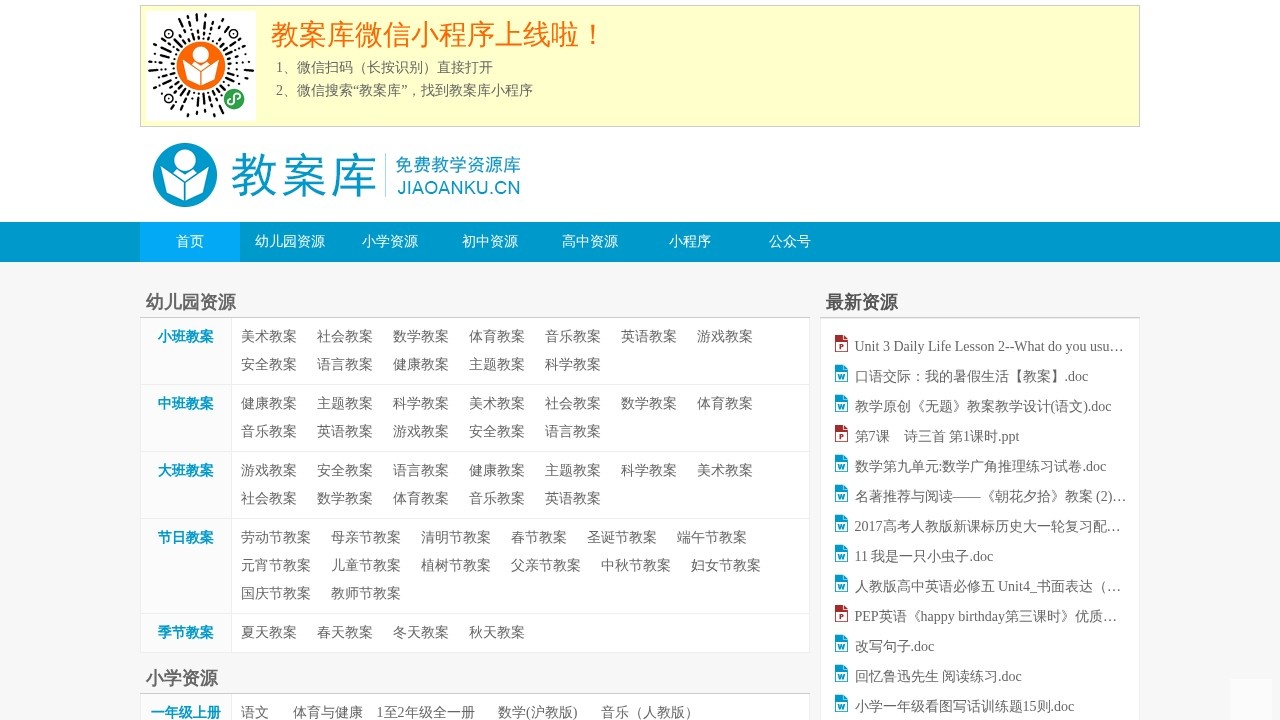This screenshot has height=720, width=1280.
Task: Click the Word icon beside 数学第九单元 resource
Action: 840,463
